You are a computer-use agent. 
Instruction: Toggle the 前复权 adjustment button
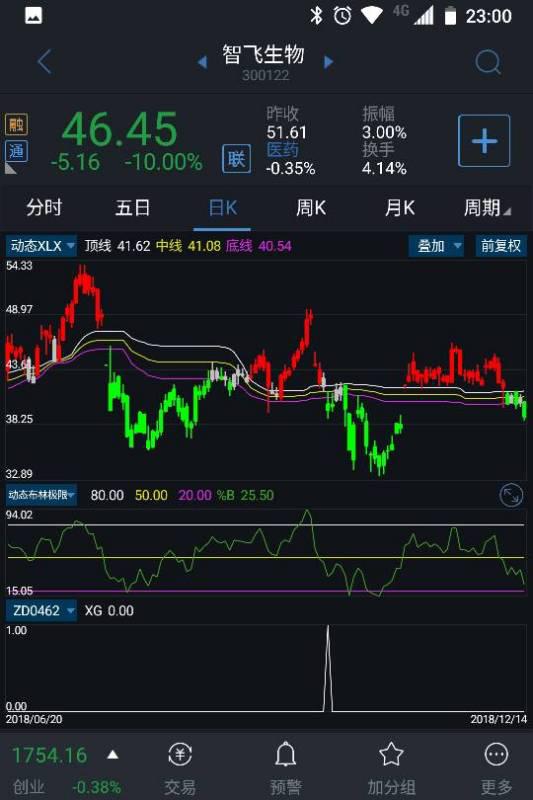click(x=501, y=246)
